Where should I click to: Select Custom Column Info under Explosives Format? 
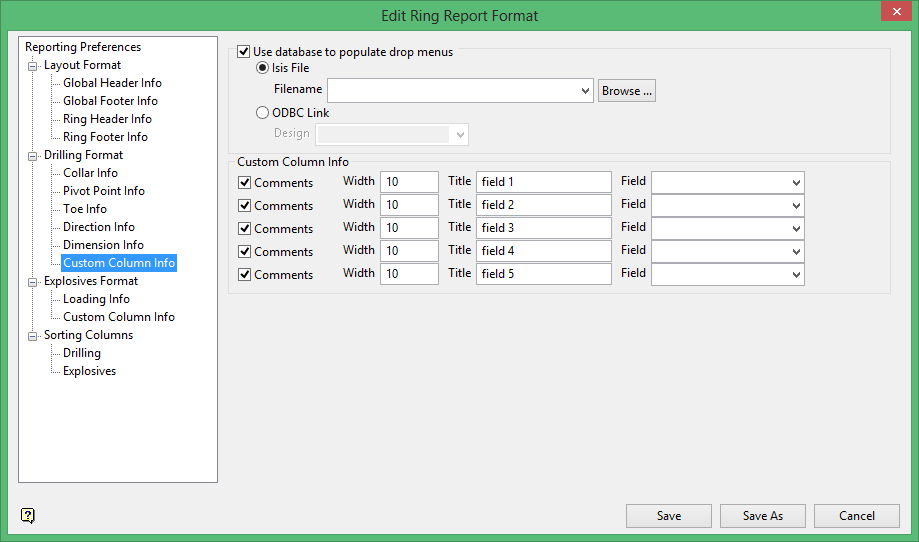point(119,317)
